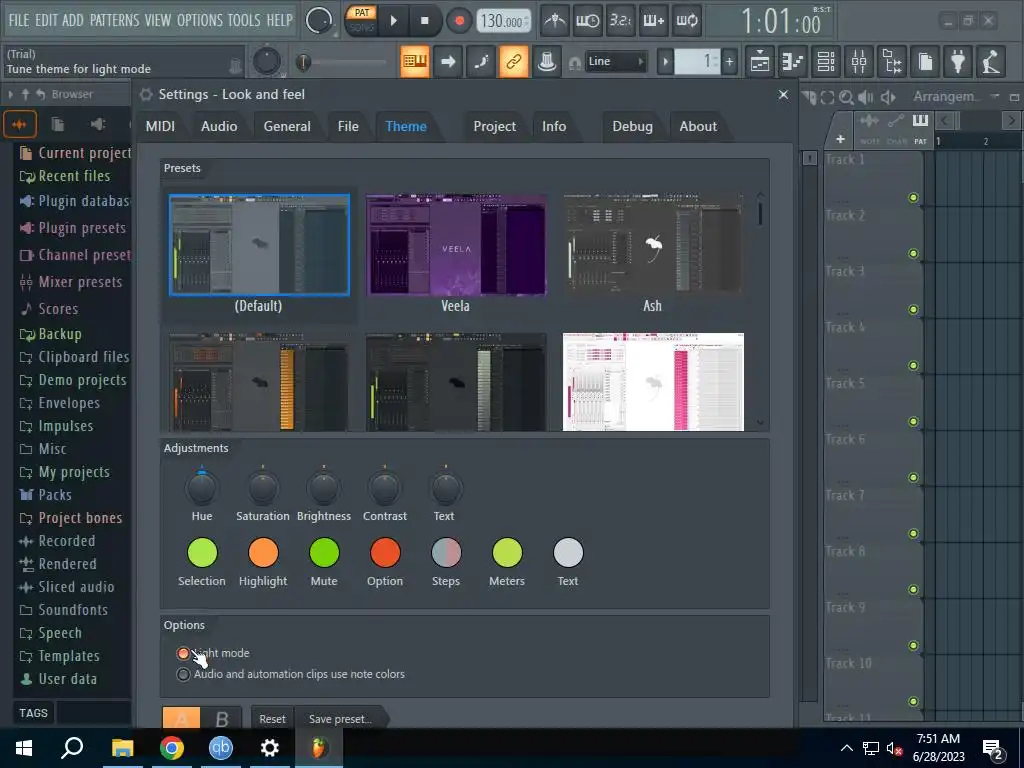Open the plugin picker plug icon
The height and width of the screenshot is (768, 1024).
click(958, 61)
